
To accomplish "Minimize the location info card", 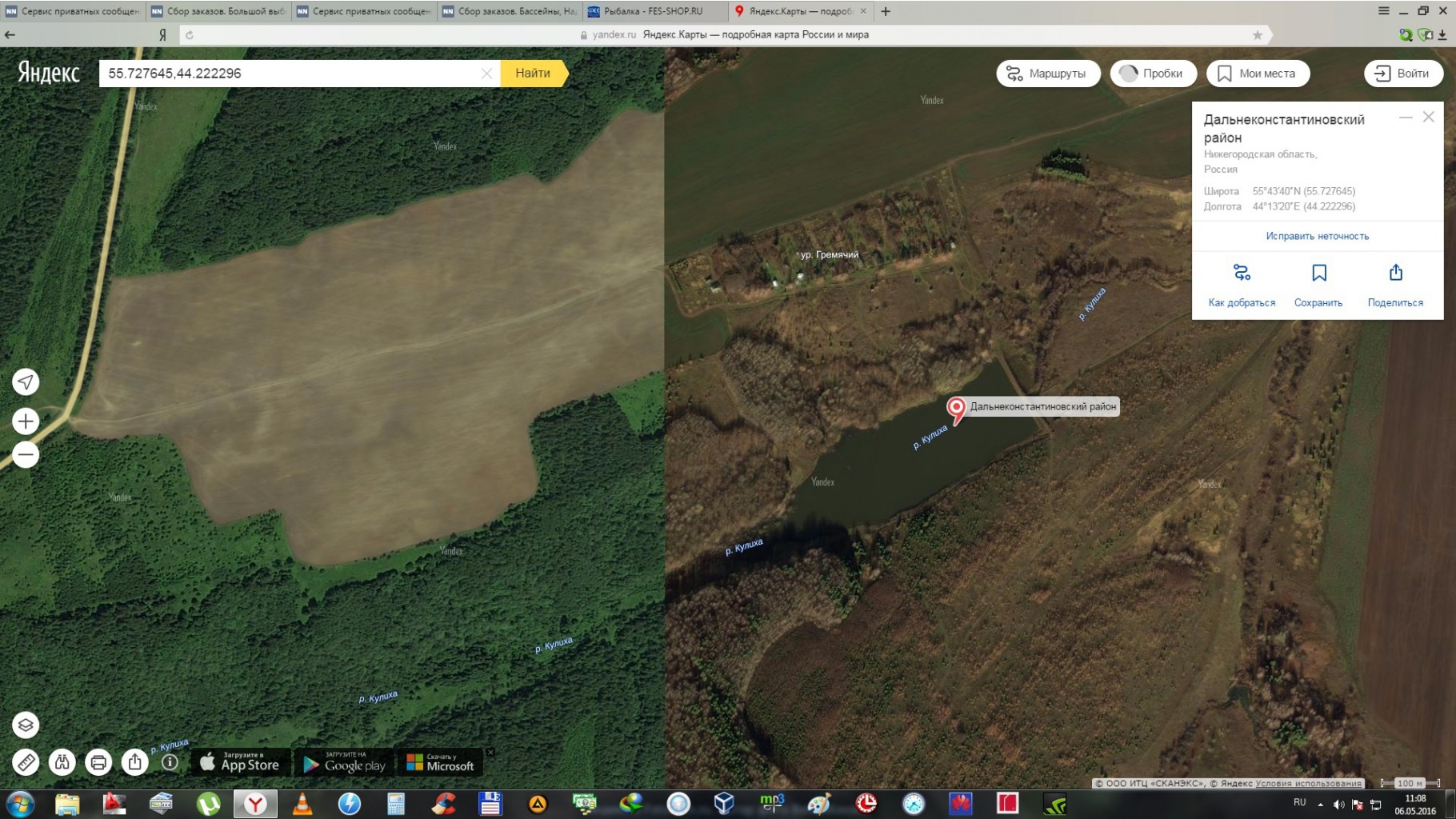I will click(1406, 118).
